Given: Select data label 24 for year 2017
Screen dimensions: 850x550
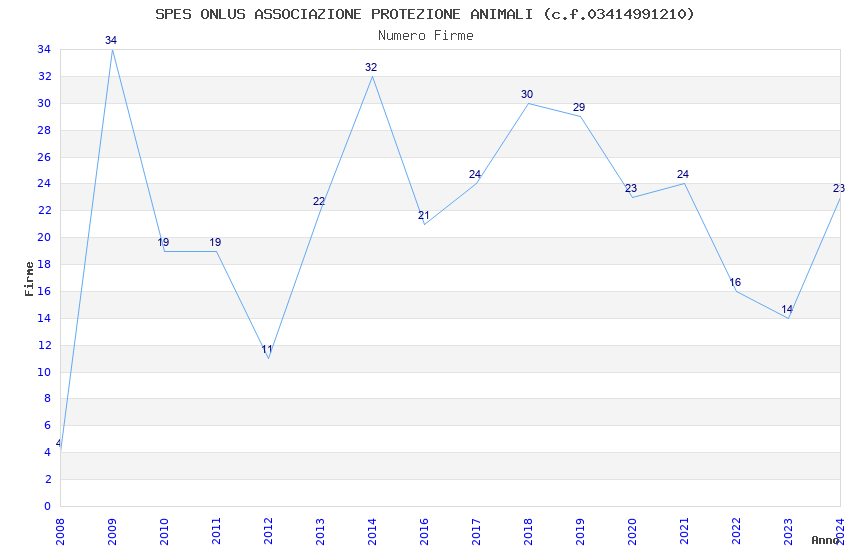Looking at the screenshot, I should coord(475,174).
